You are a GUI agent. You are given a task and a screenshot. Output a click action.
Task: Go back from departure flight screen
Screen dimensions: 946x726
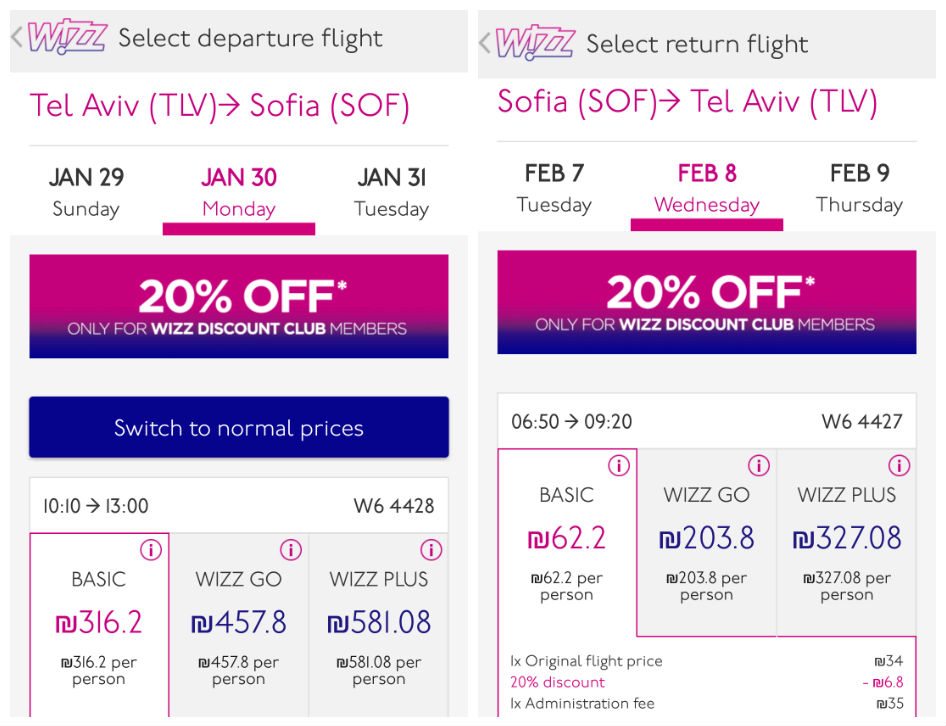(17, 37)
